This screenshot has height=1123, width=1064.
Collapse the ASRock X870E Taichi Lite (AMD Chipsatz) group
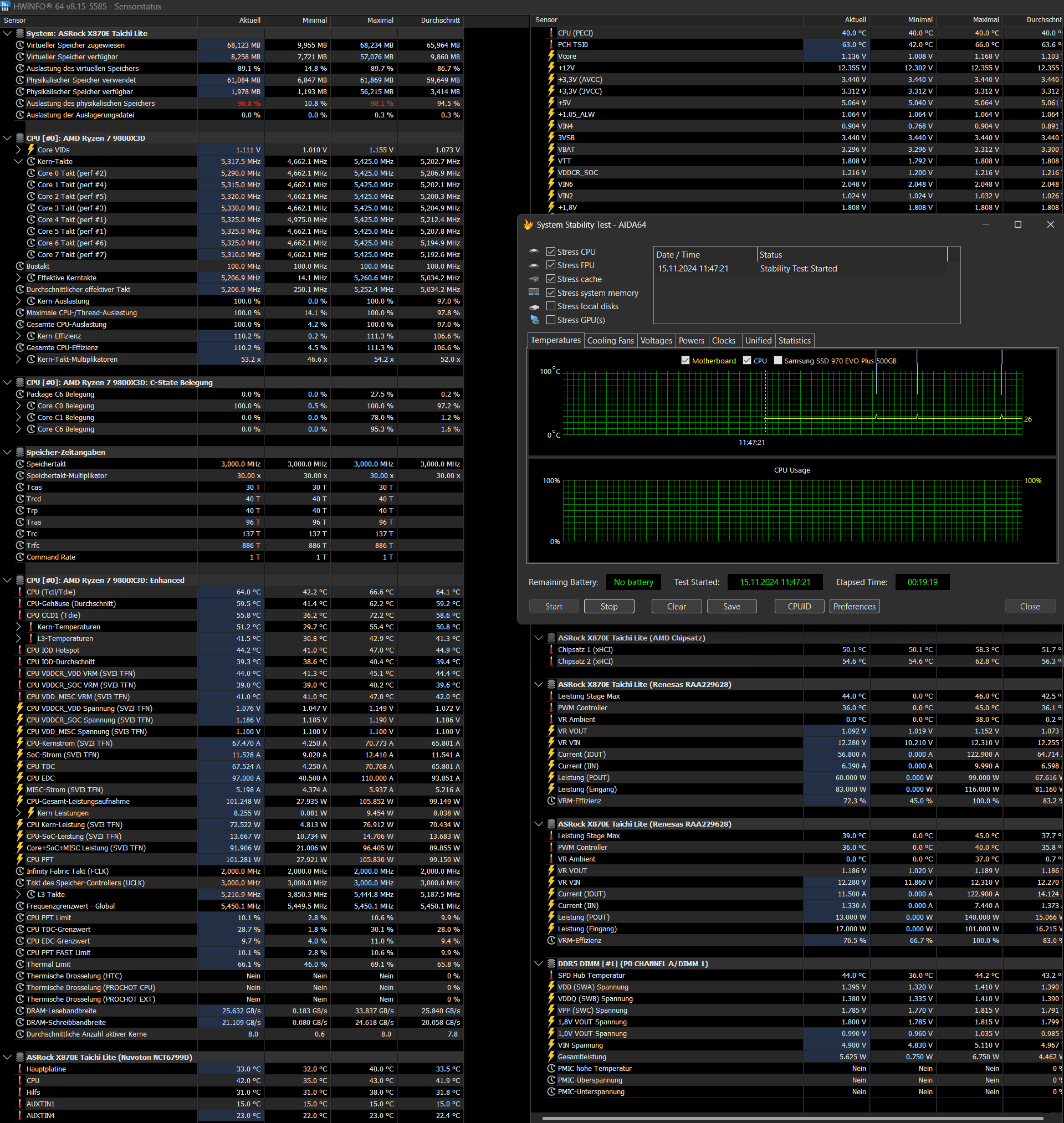539,638
